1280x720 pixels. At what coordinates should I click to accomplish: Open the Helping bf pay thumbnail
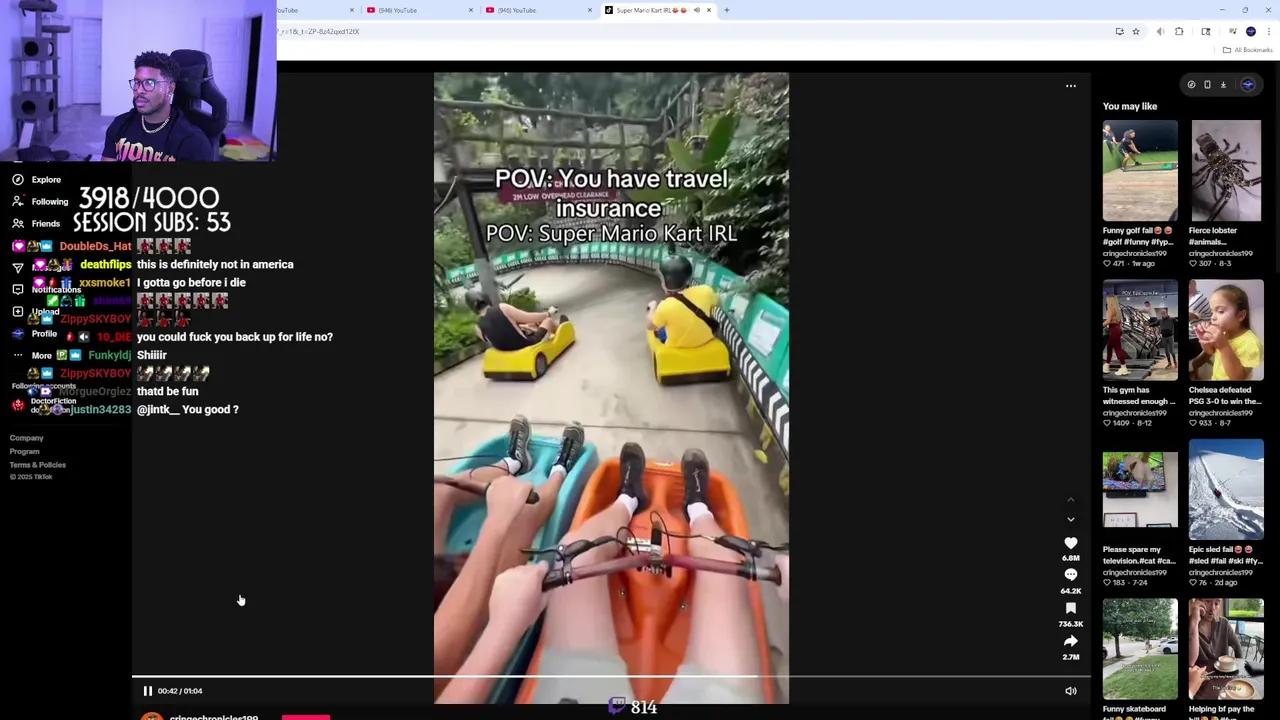(x=1226, y=649)
